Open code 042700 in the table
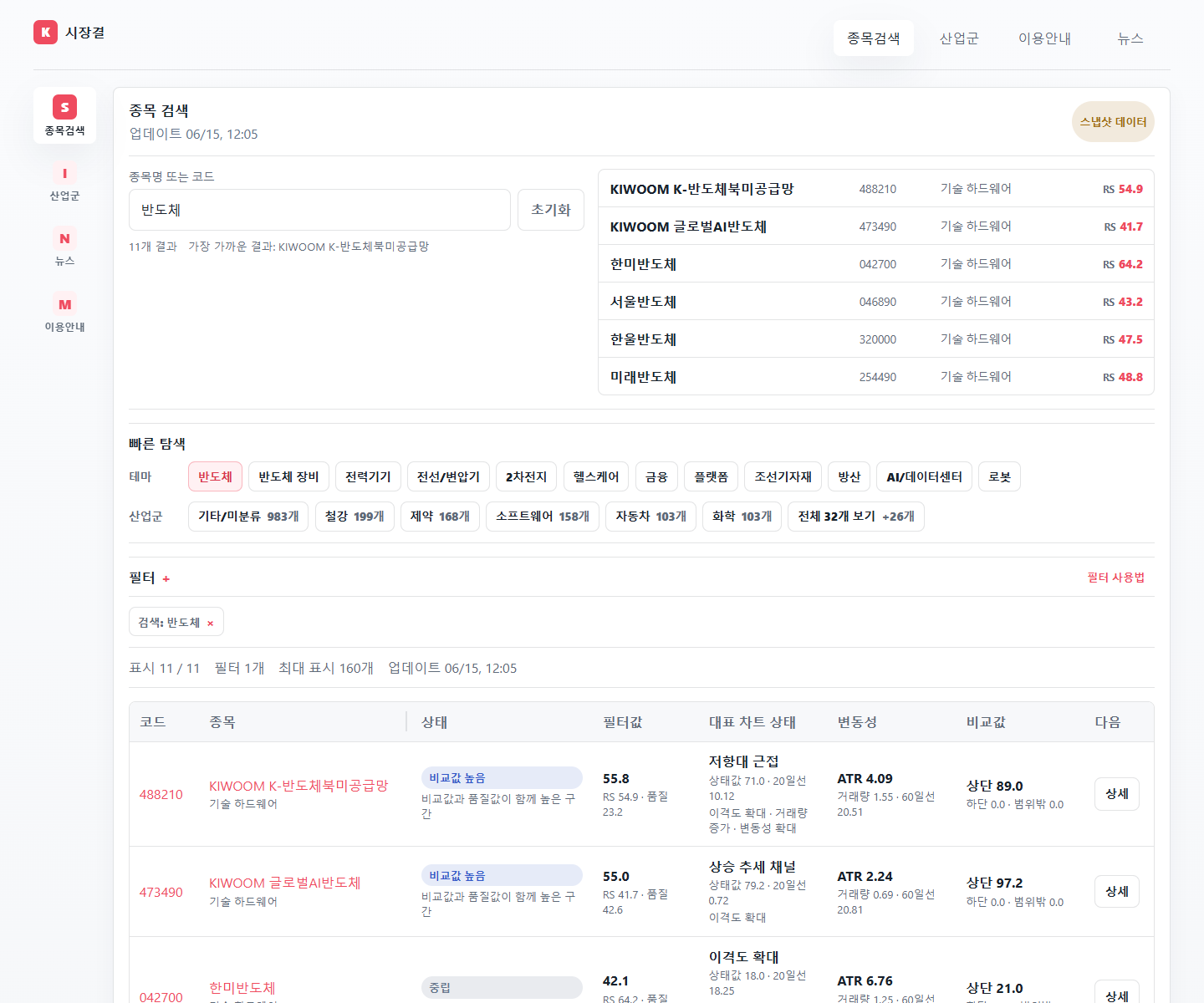1204x1003 pixels. pyautogui.click(x=161, y=996)
